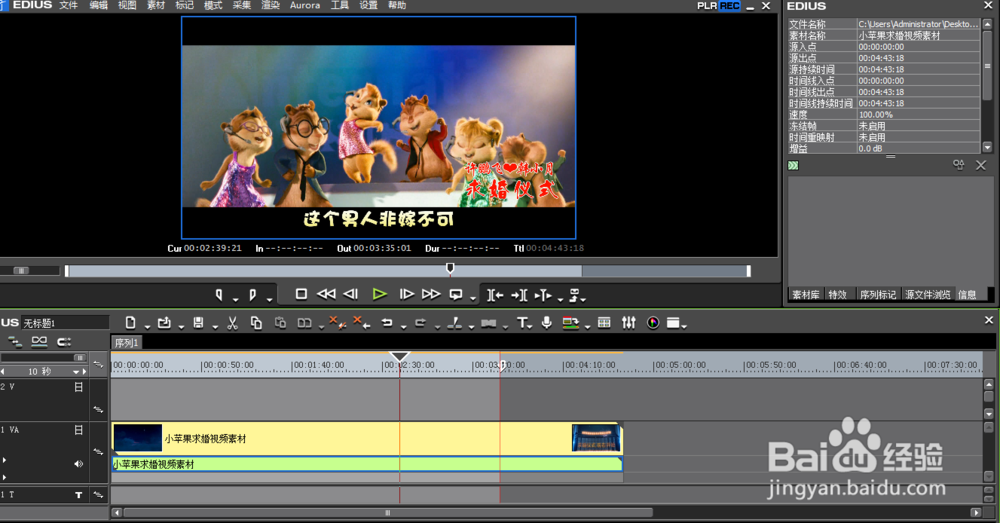Click the render in/out colored icon
Image resolution: width=1000 pixels, height=523 pixels.
[571, 323]
